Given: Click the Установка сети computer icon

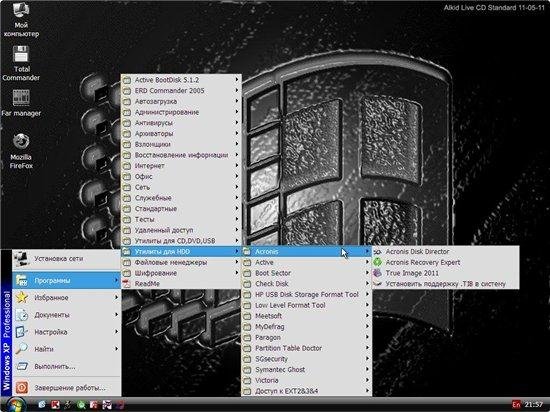Looking at the screenshot, I should [22, 259].
